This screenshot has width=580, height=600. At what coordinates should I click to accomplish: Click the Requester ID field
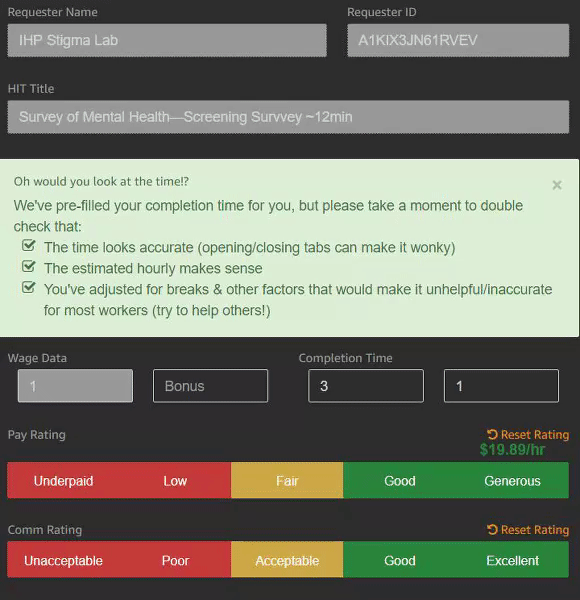[x=458, y=40]
